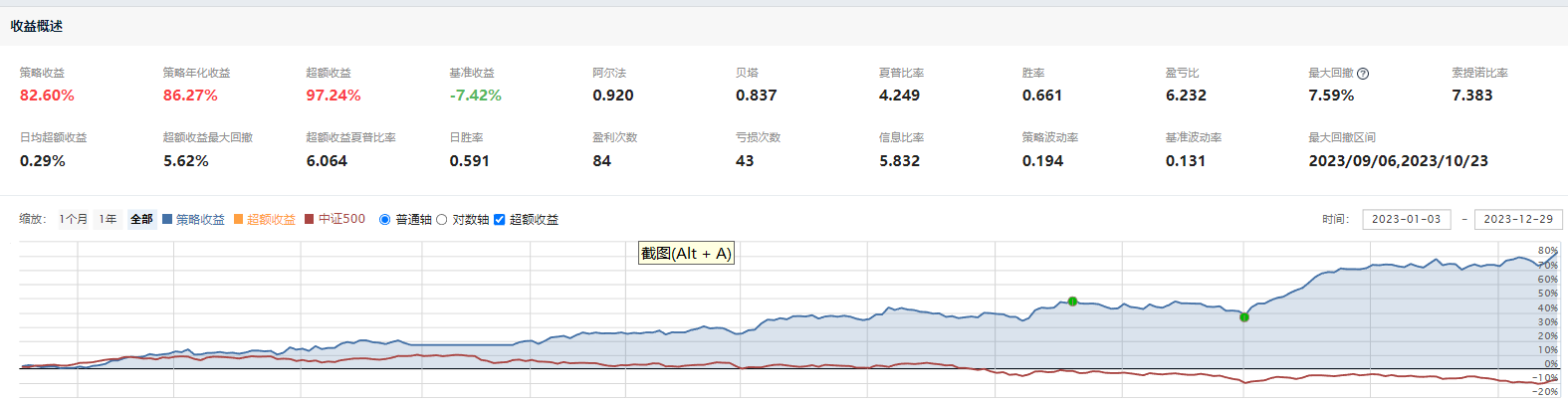Zoom chart to 1年 range

click(108, 219)
